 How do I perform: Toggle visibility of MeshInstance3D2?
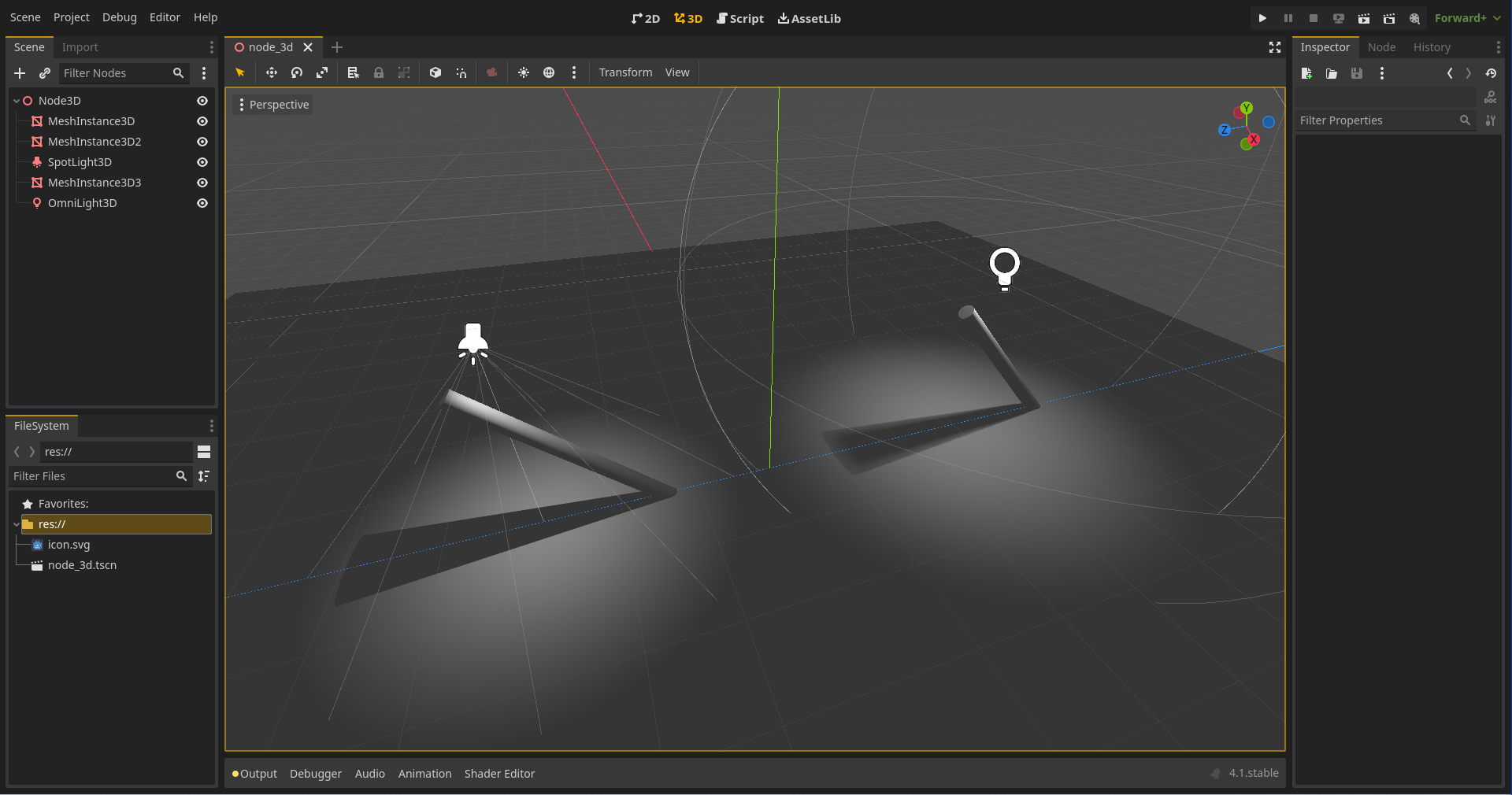pos(202,142)
